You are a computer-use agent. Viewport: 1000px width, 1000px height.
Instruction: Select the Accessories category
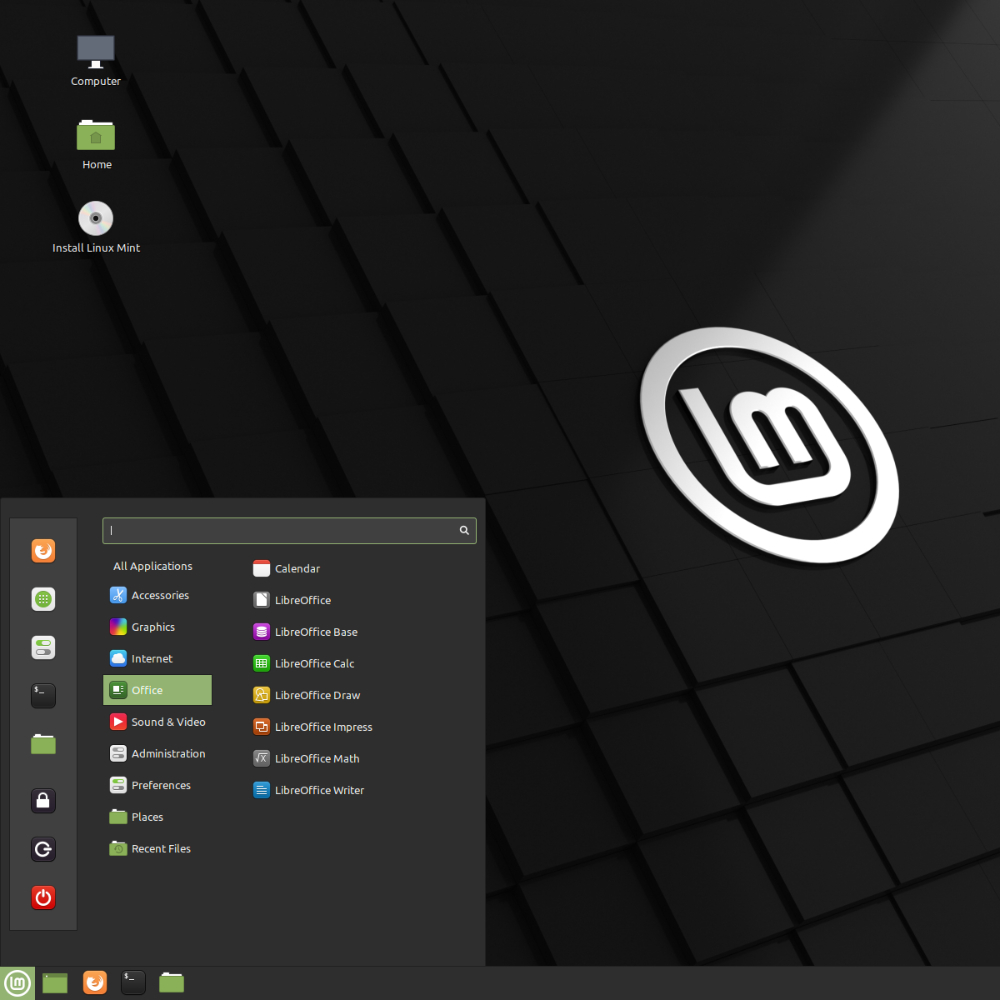click(x=157, y=595)
